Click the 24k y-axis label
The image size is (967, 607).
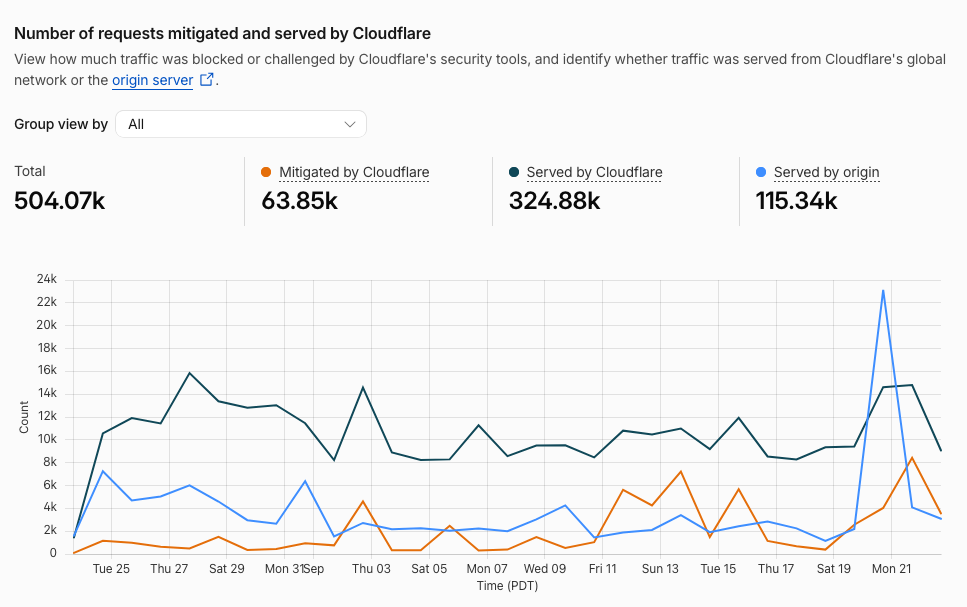(x=46, y=279)
